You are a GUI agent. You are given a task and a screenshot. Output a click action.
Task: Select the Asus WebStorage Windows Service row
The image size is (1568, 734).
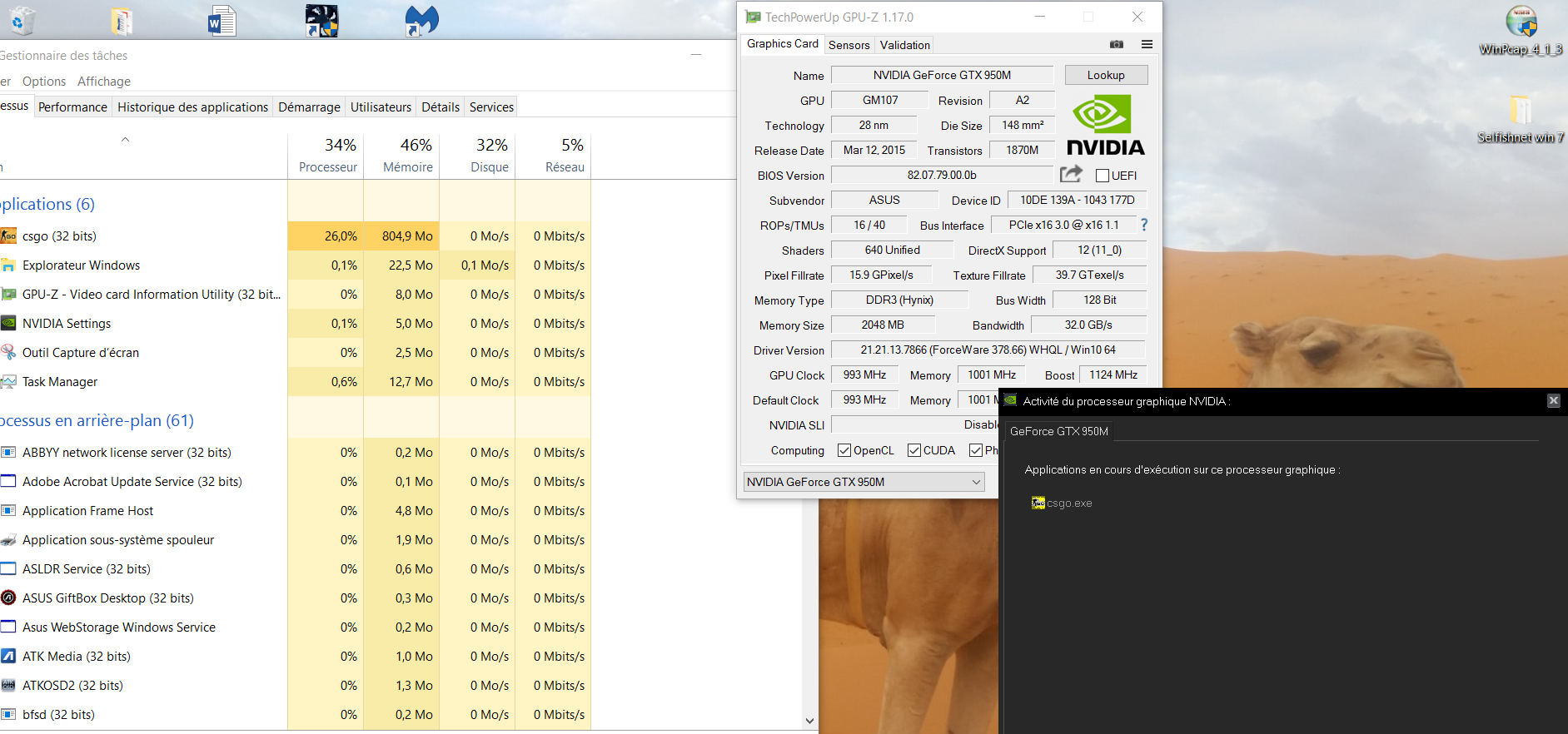[x=295, y=627]
